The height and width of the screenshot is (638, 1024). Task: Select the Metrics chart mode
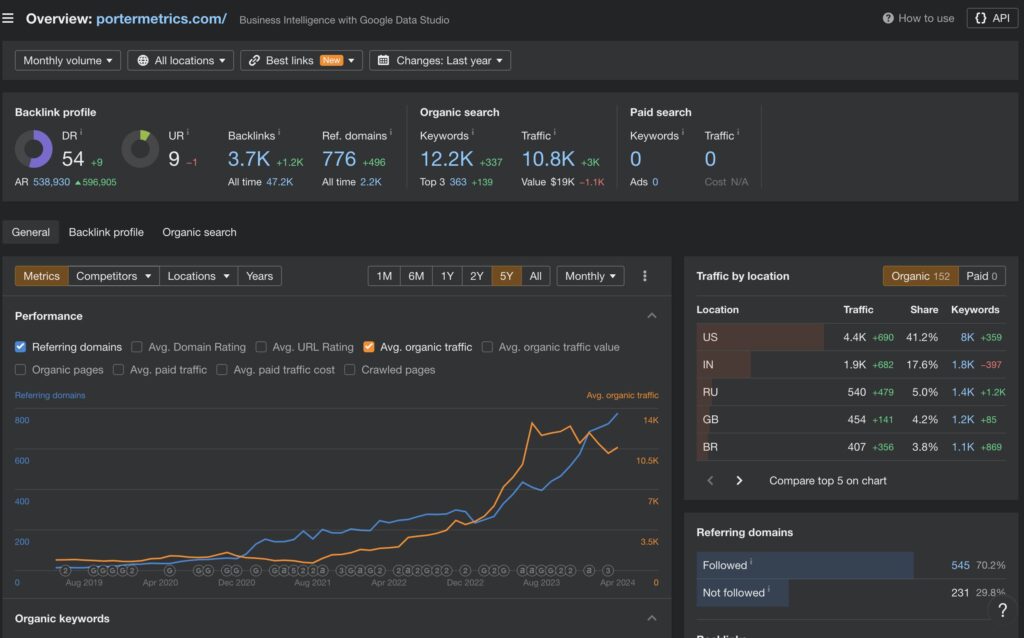(41, 276)
